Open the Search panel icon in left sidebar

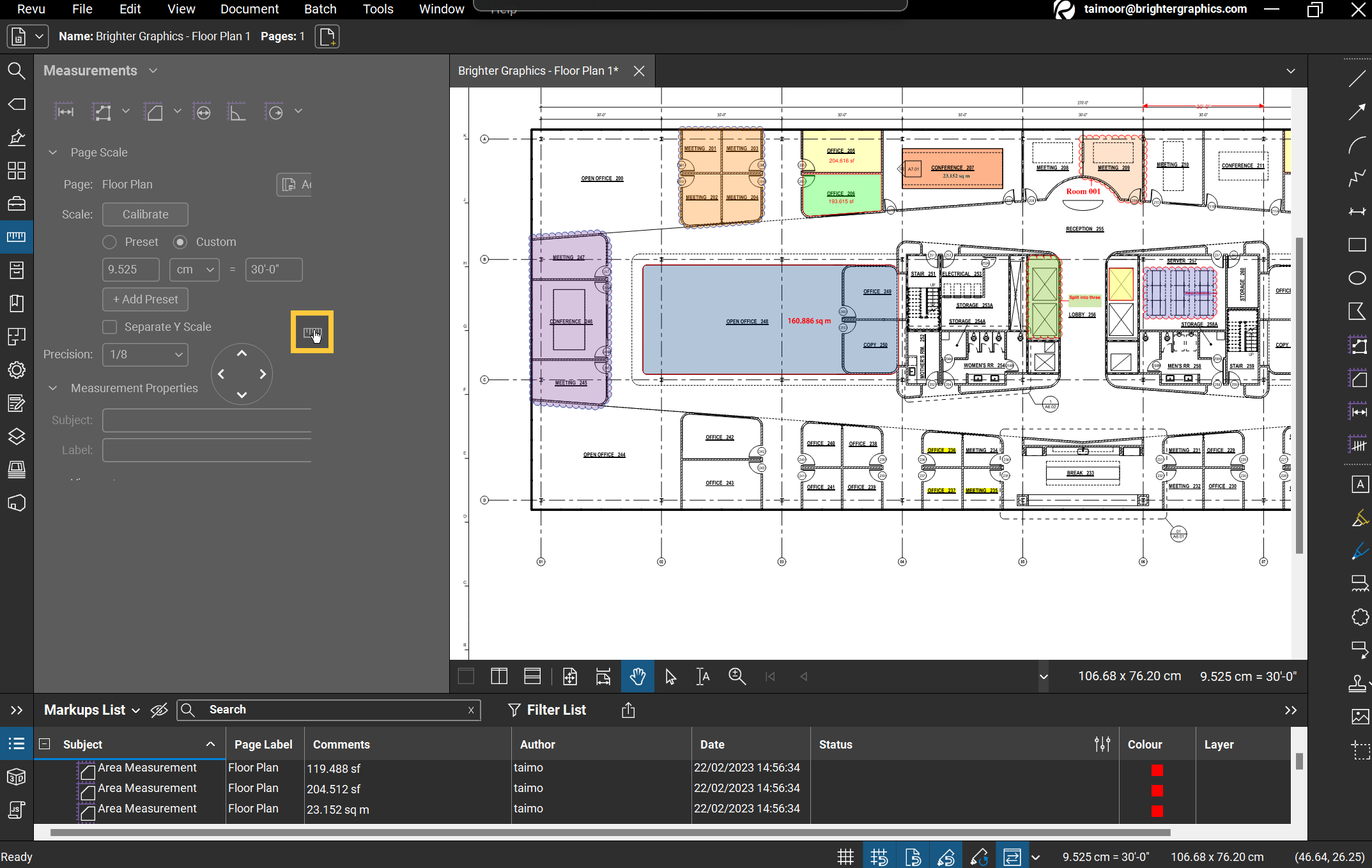click(x=16, y=71)
